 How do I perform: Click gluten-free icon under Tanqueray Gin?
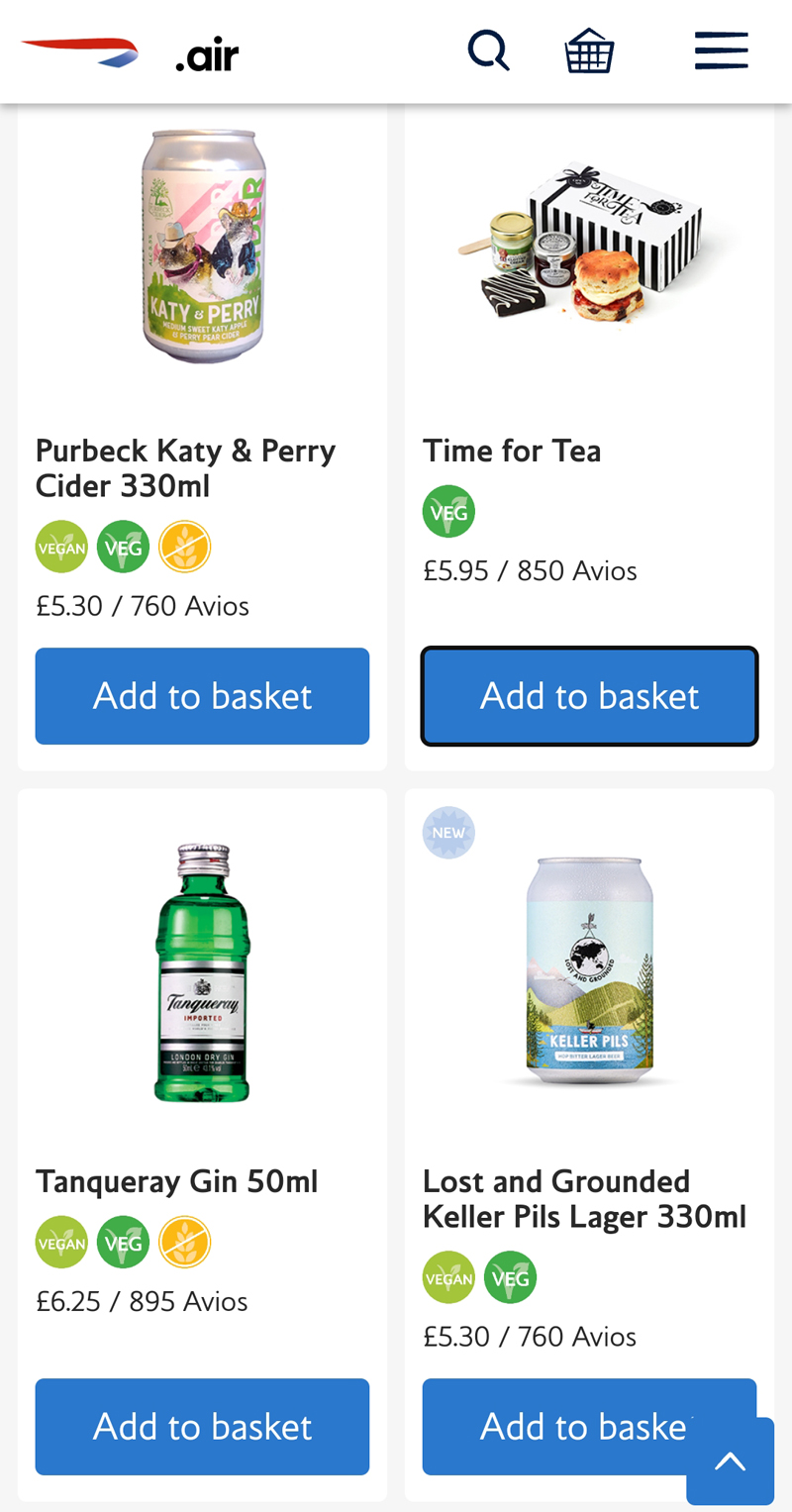pos(185,1242)
